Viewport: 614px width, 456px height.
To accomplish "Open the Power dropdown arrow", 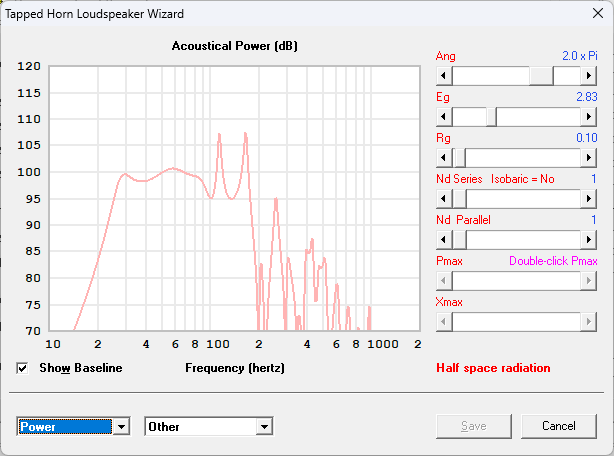I will (121, 427).
